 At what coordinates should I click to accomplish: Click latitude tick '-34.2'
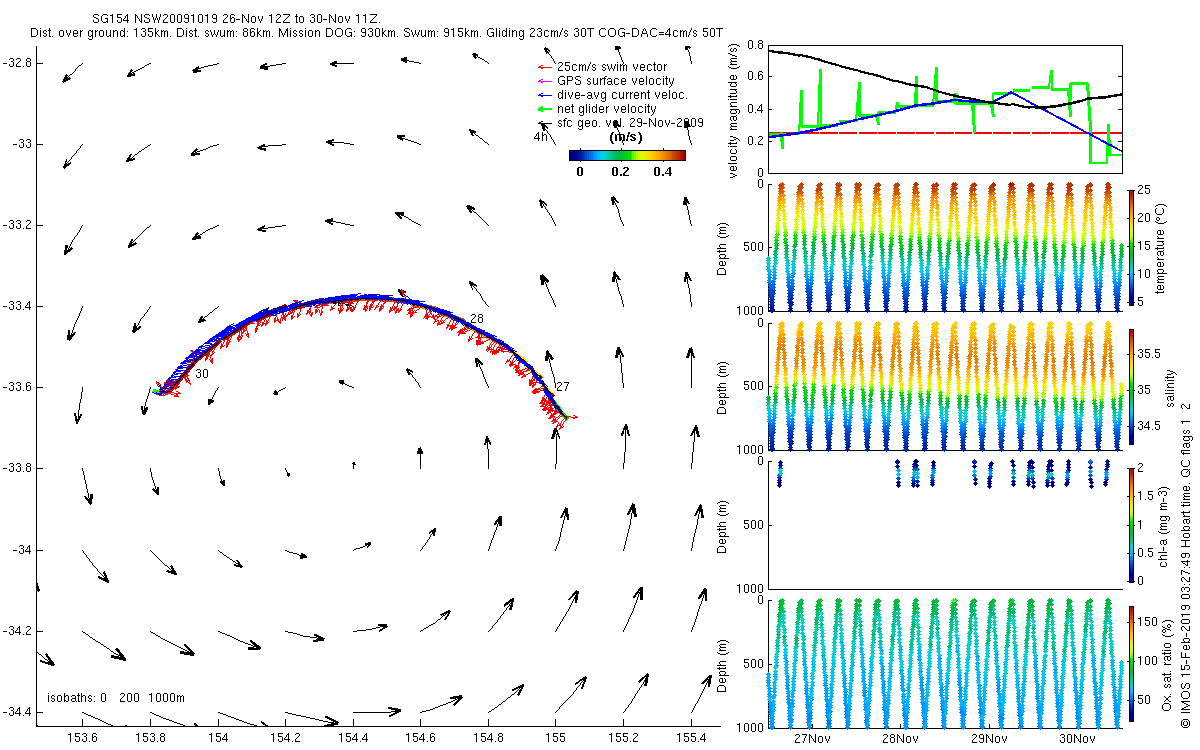tap(16, 631)
